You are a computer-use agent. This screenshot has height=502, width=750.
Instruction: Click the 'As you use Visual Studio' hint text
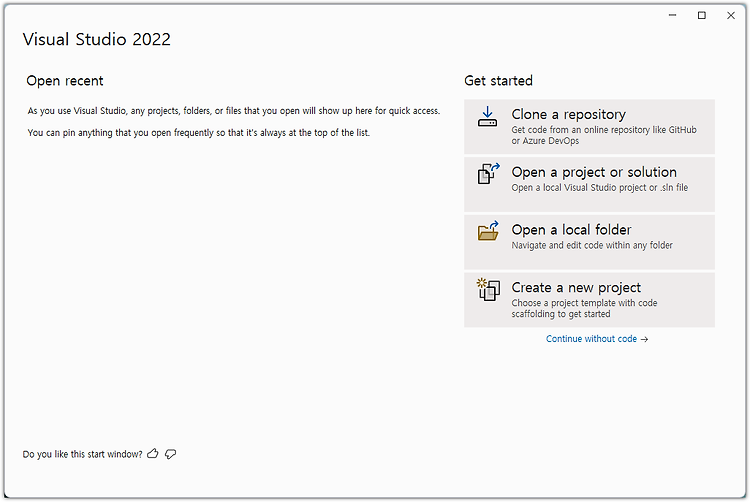click(x=233, y=110)
